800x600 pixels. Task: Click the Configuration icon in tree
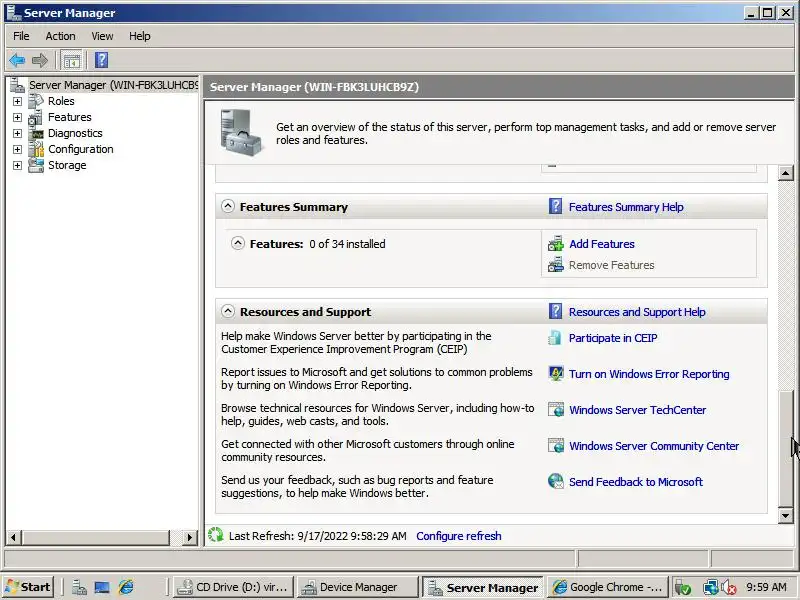pos(36,149)
